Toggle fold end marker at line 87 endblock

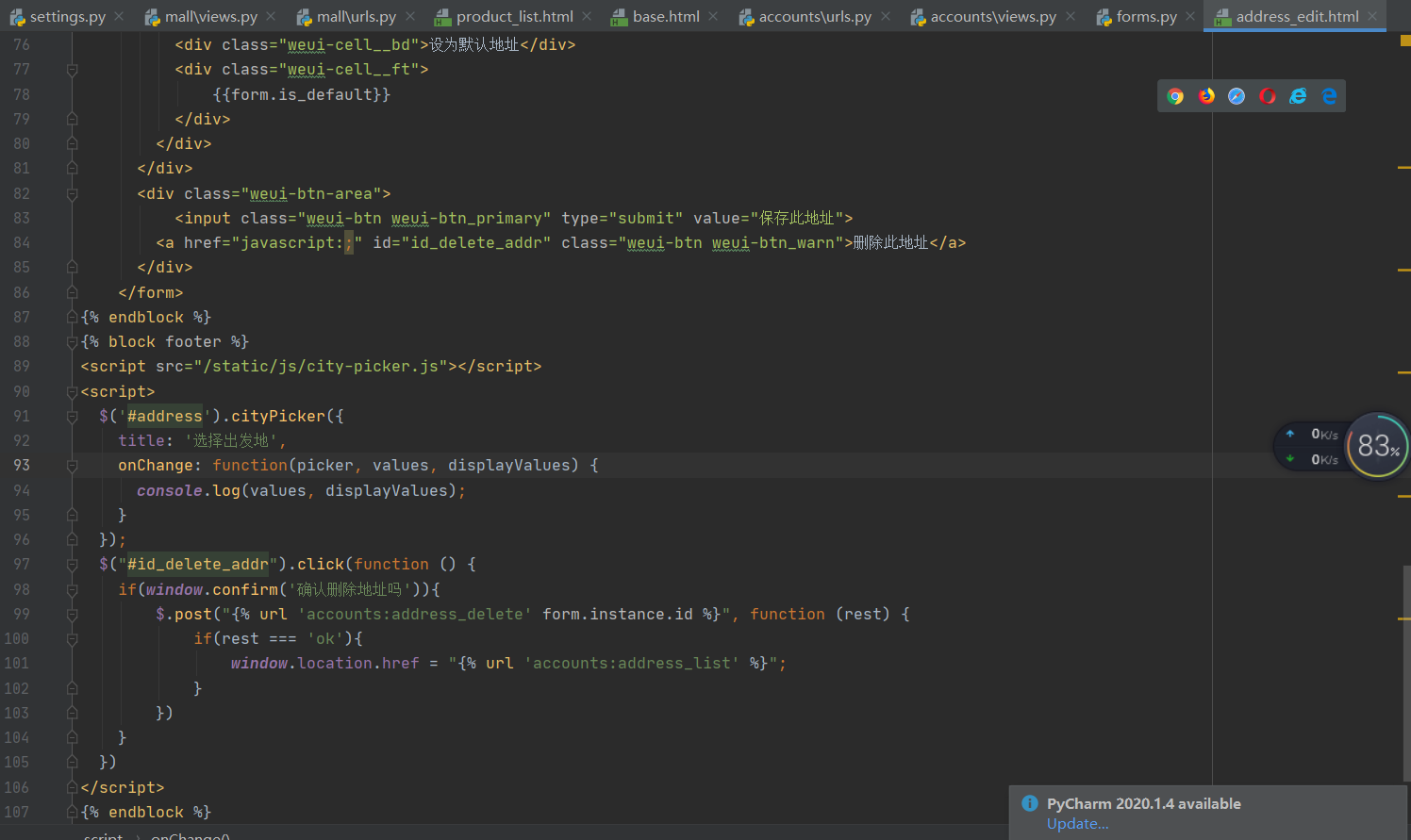coord(72,317)
